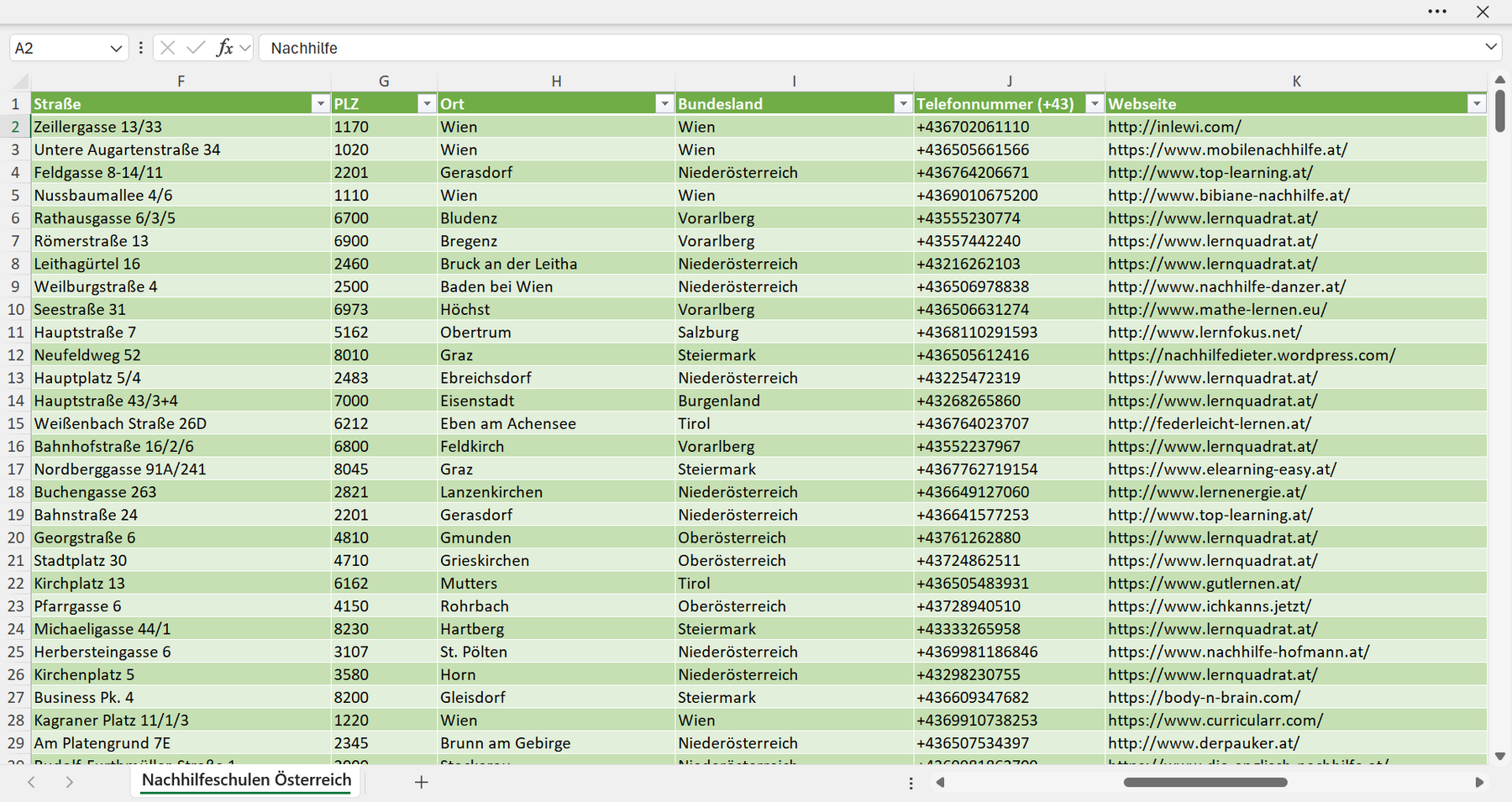Click the horizontal scrollbar left arrow
The width and height of the screenshot is (1512, 802).
coord(940,782)
